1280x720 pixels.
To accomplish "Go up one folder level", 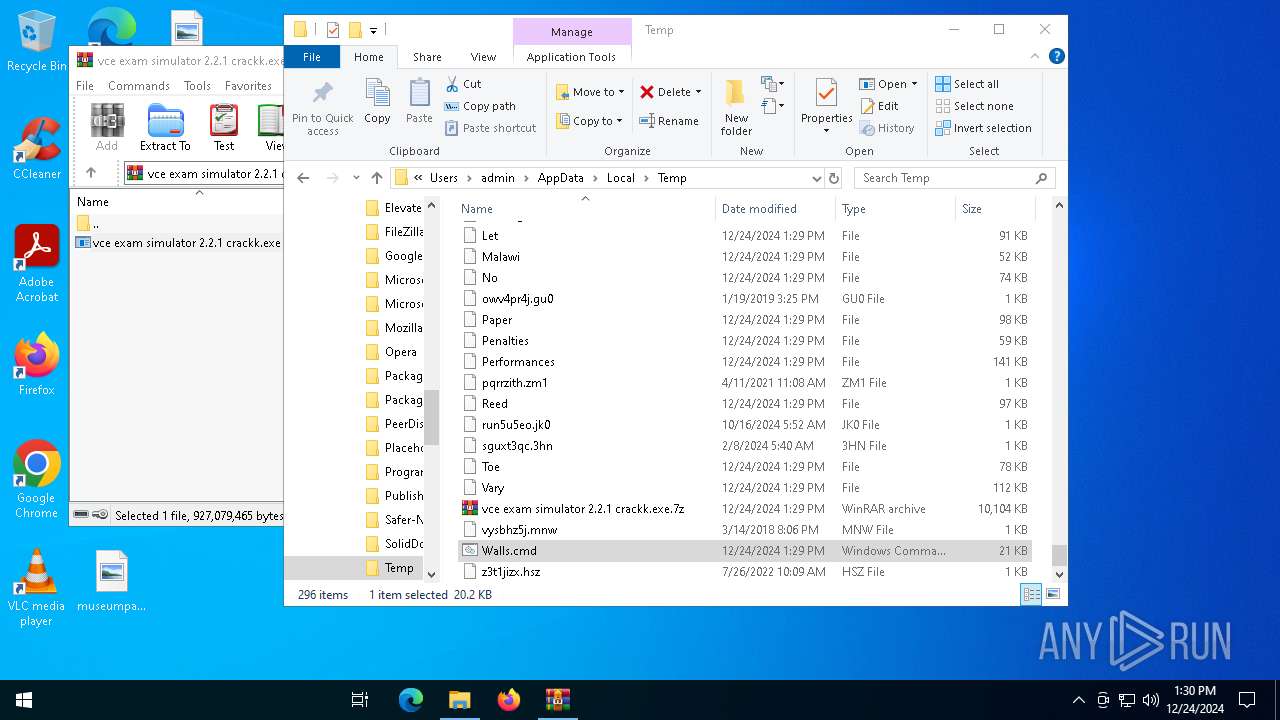I will 377,178.
